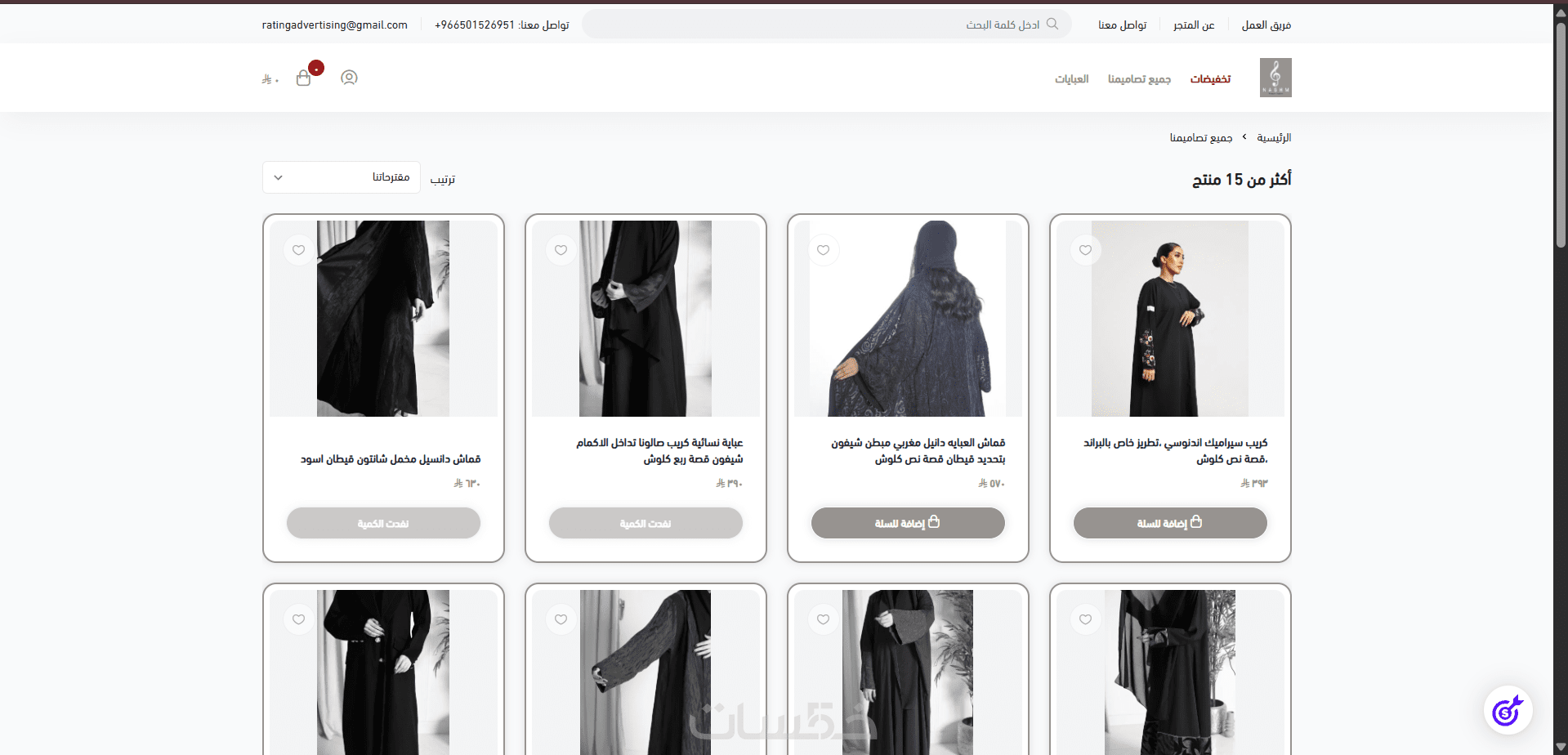Add قماش العبايه دانيل مغربي to cart
1568x755 pixels.
[x=908, y=523]
